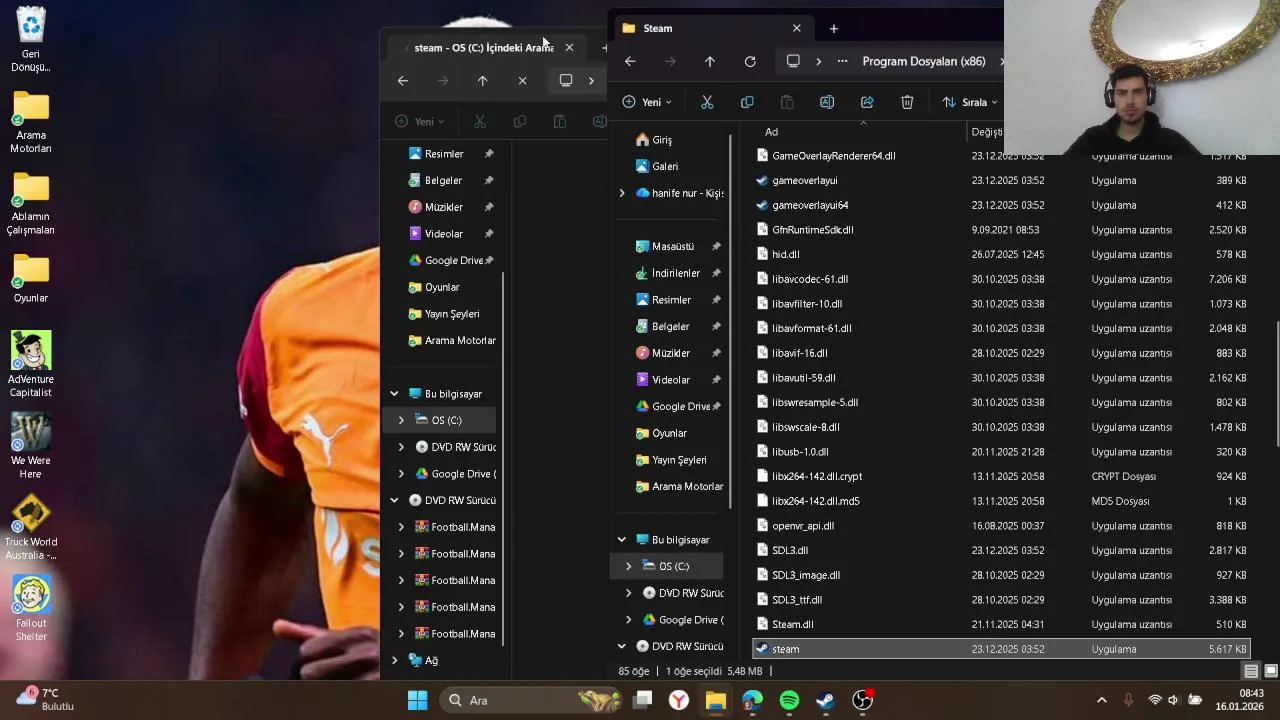1280x720 pixels.
Task: Open Windows Start menu
Action: click(x=418, y=700)
